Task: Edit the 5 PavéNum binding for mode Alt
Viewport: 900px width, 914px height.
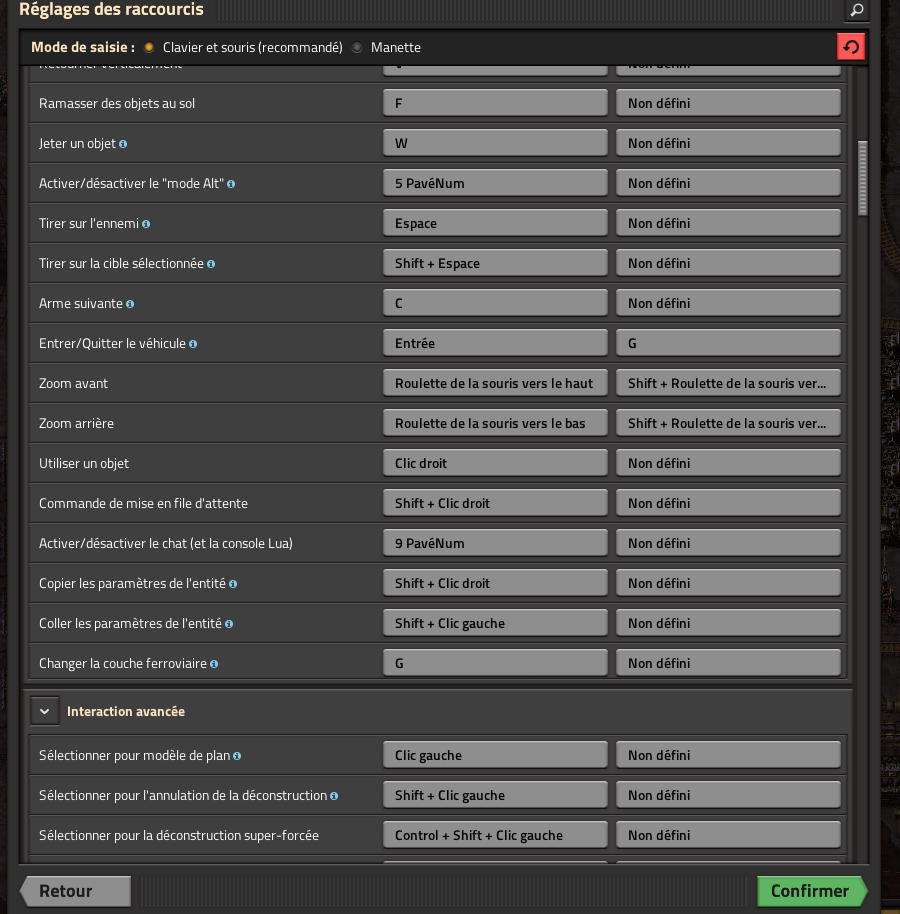Action: click(x=495, y=183)
